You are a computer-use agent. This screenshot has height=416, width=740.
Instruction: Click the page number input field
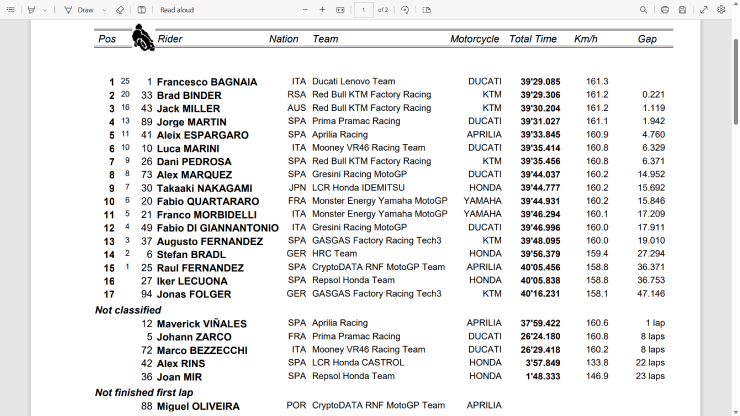click(x=363, y=9)
